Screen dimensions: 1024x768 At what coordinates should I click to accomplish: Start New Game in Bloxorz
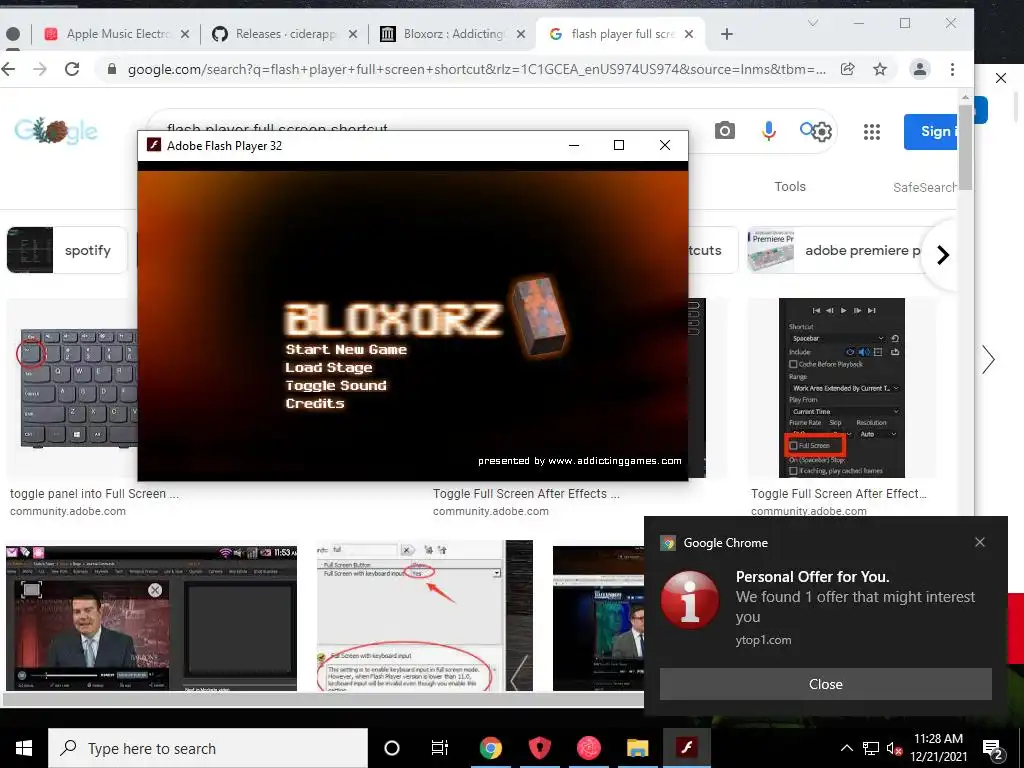[346, 349]
